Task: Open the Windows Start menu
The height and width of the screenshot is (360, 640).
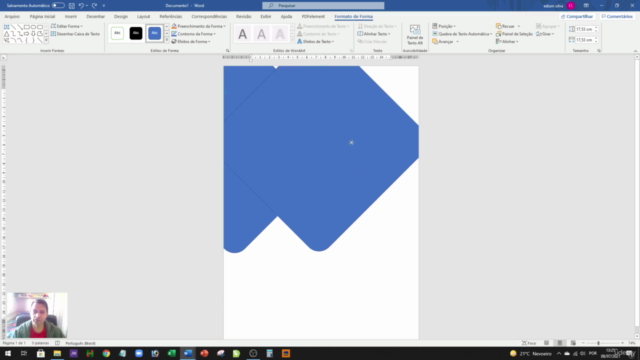Action: pyautogui.click(x=8, y=353)
